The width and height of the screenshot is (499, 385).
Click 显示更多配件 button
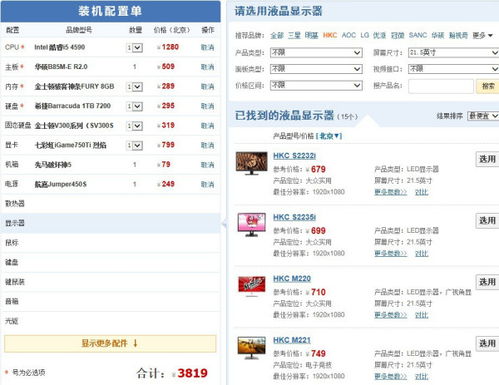tap(110, 344)
